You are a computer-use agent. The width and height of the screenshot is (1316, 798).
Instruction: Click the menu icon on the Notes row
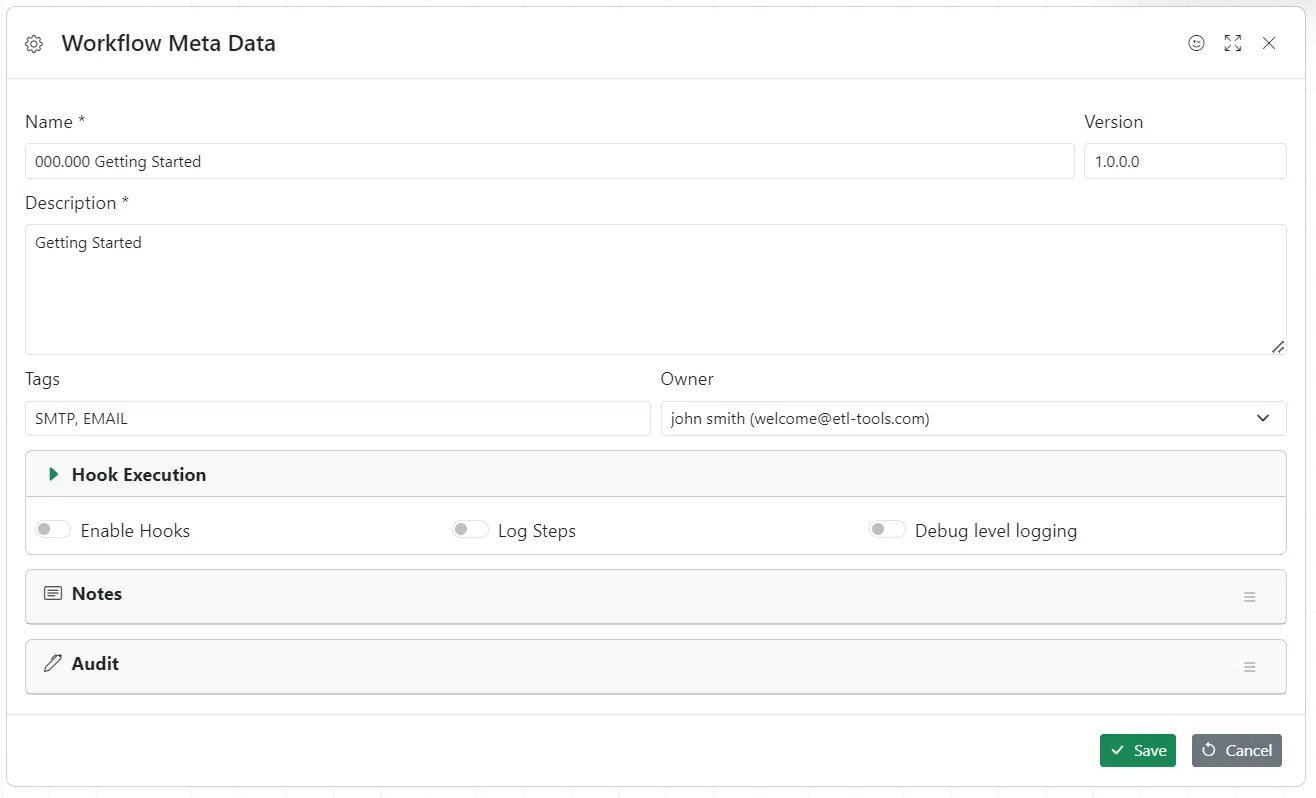click(1249, 596)
